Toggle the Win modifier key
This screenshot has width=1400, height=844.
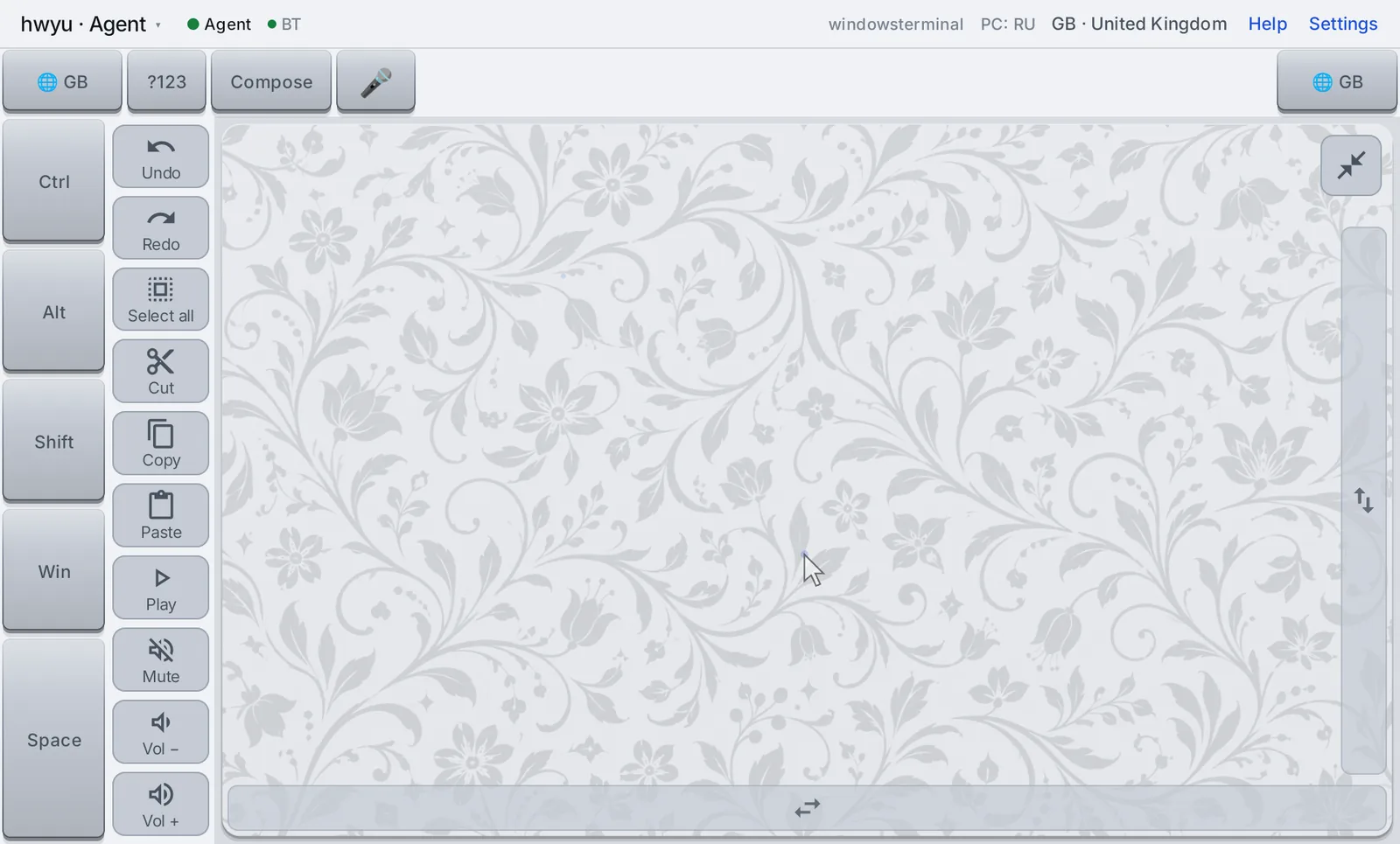(x=54, y=571)
